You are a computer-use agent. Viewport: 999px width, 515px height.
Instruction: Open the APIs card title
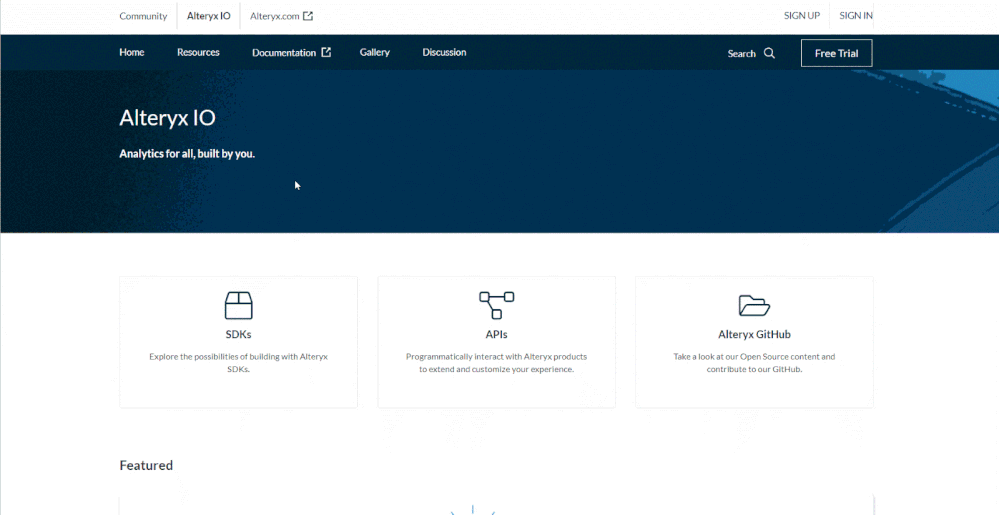coord(496,334)
